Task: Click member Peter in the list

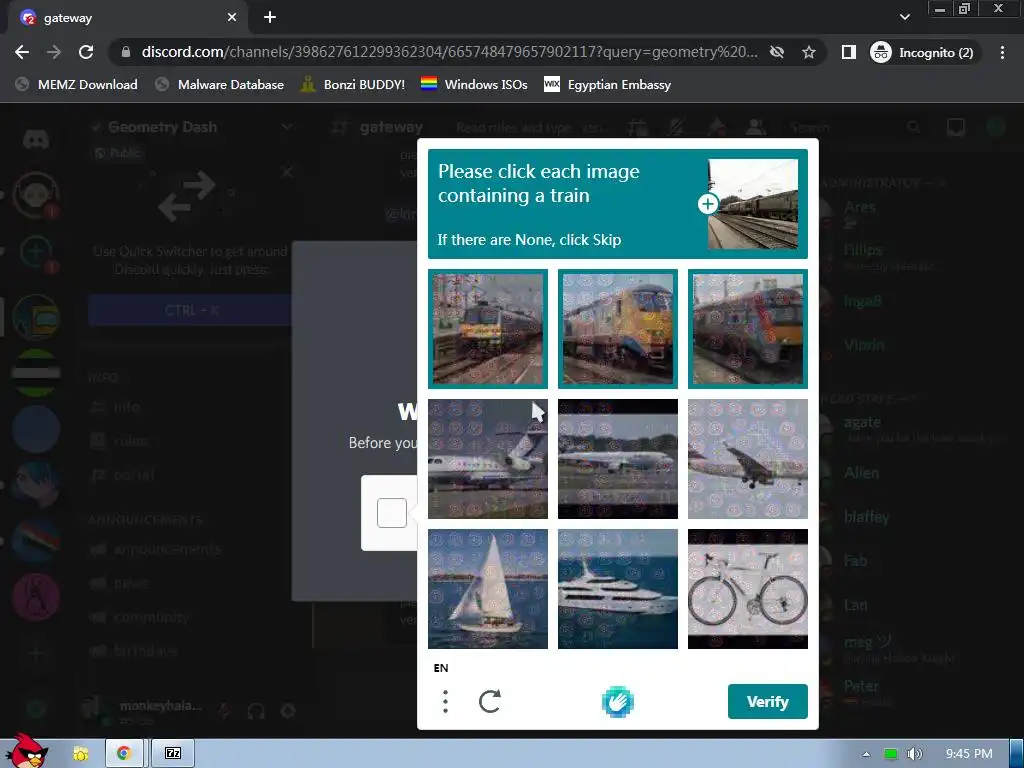Action: pyautogui.click(x=861, y=686)
